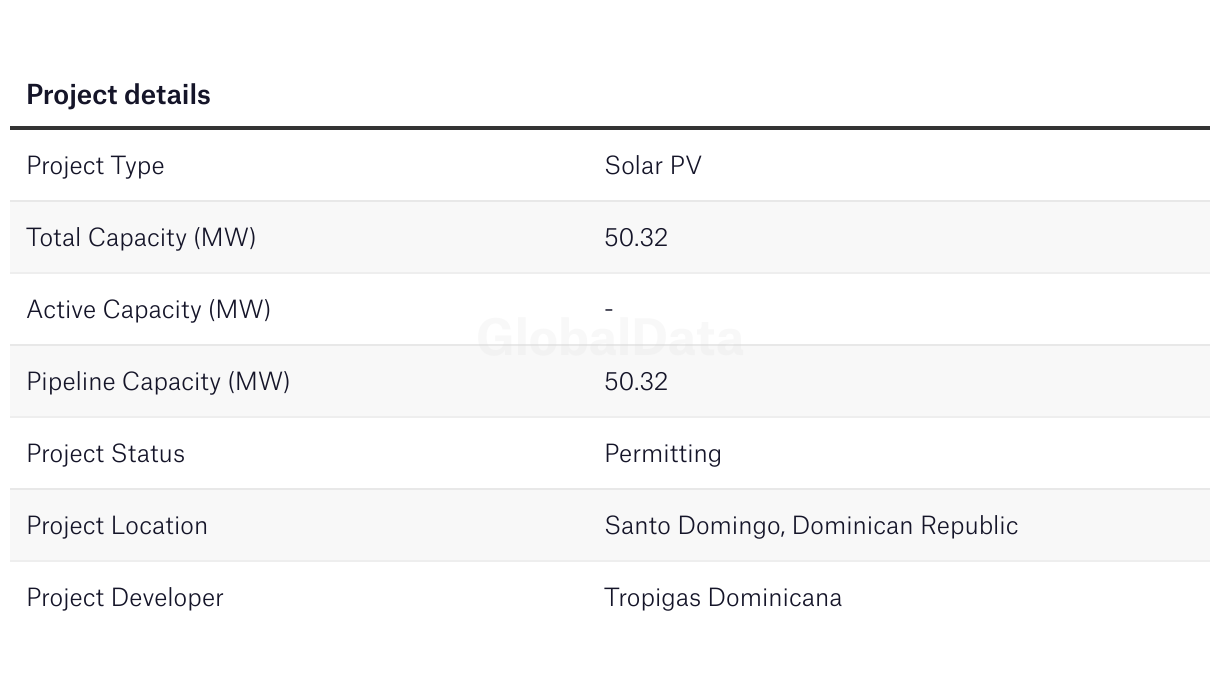Click the word Pipeline in capacity label
Viewport: 1220px width, 674px height.
coord(70,382)
